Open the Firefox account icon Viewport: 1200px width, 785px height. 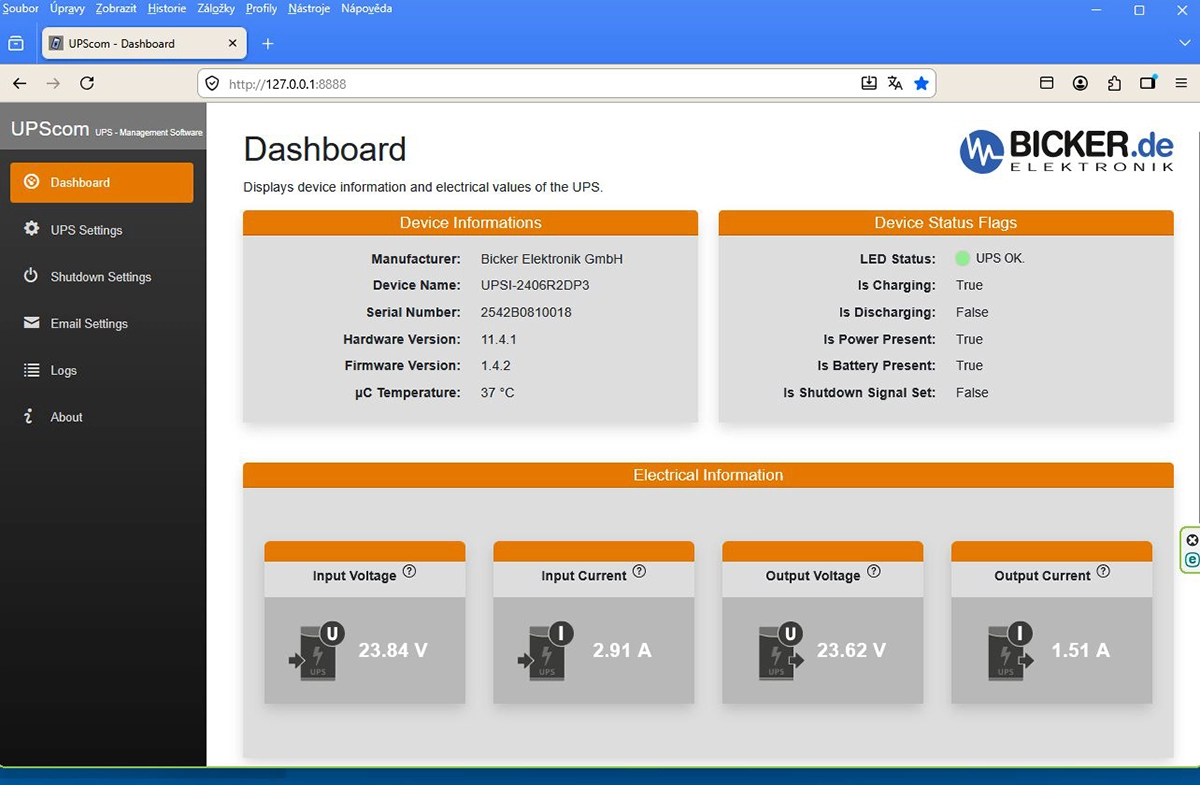coord(1081,84)
